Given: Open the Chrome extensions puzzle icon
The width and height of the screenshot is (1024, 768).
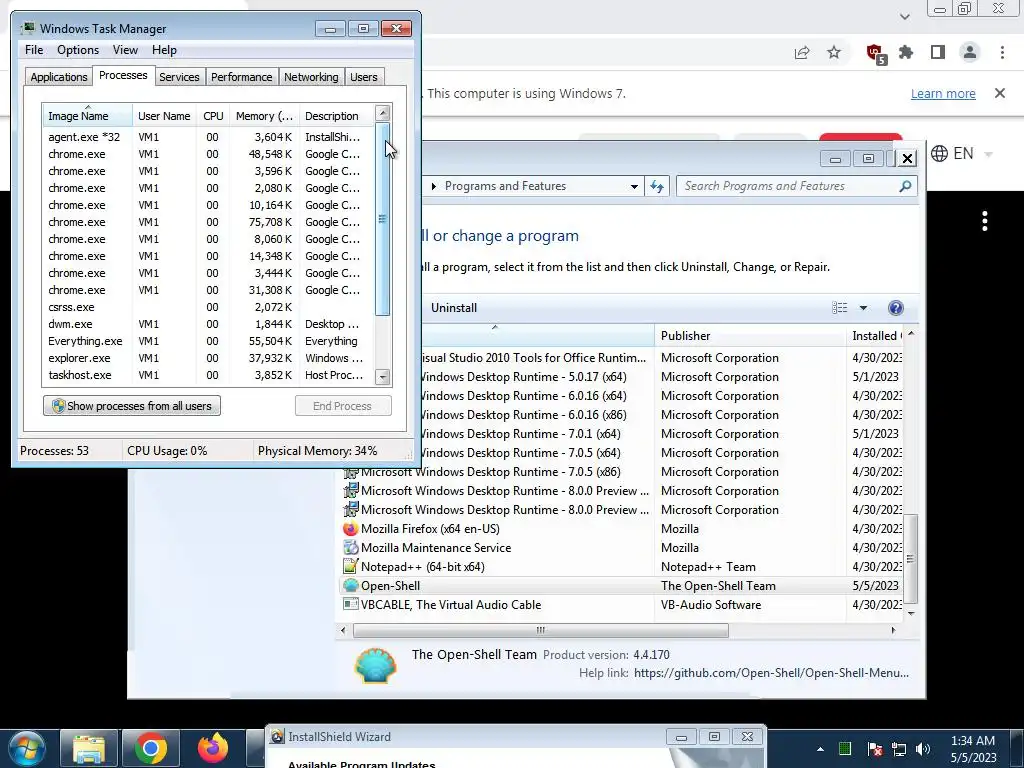Looking at the screenshot, I should pyautogui.click(x=906, y=52).
